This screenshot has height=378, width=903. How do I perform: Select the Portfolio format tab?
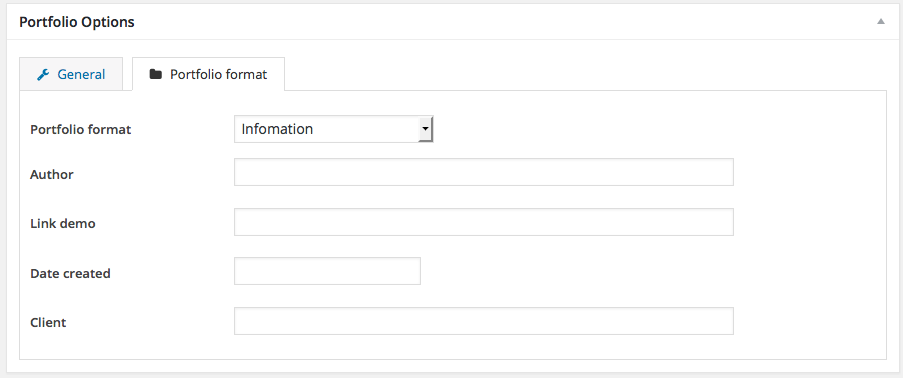tap(208, 74)
